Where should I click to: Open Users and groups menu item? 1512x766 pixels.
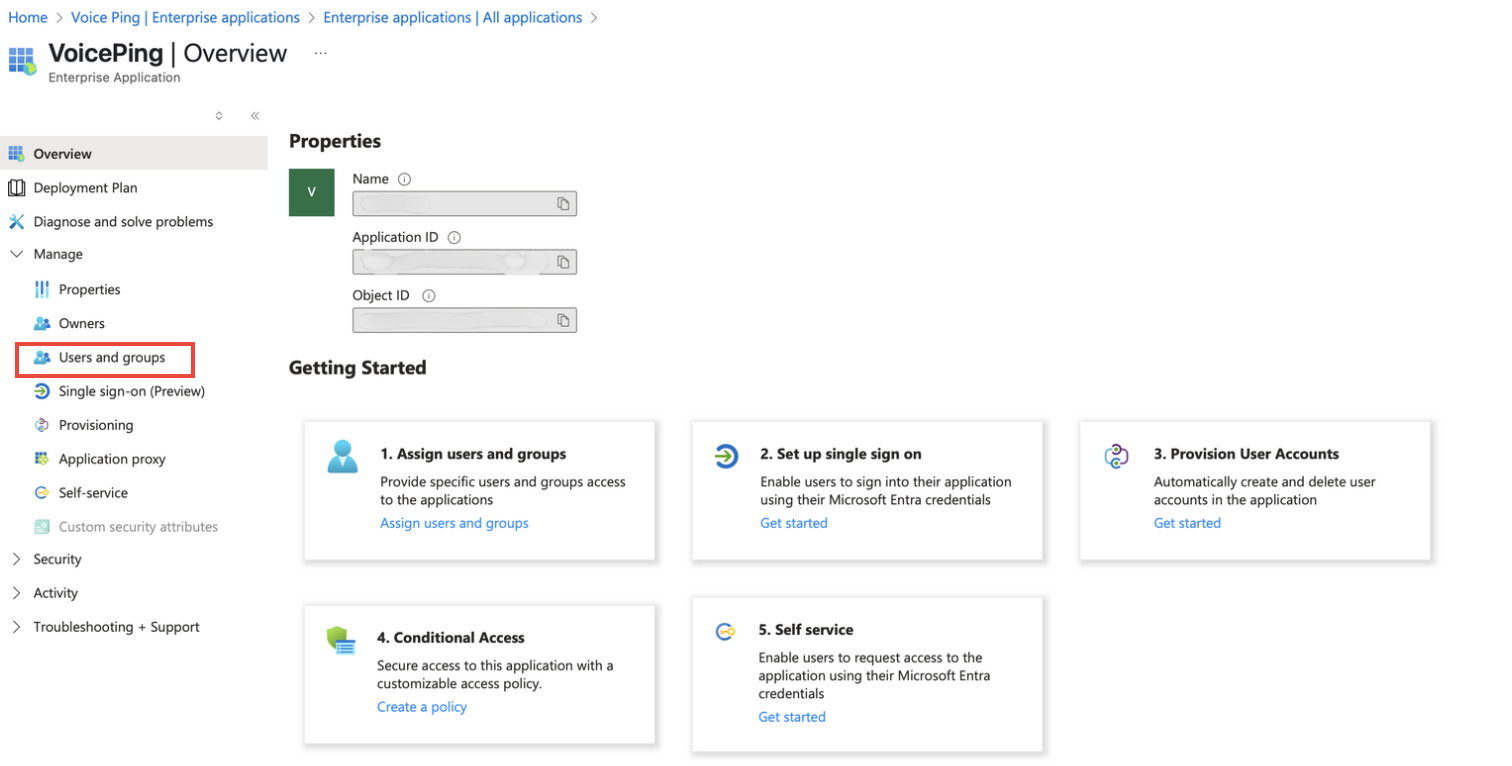[x=111, y=358]
